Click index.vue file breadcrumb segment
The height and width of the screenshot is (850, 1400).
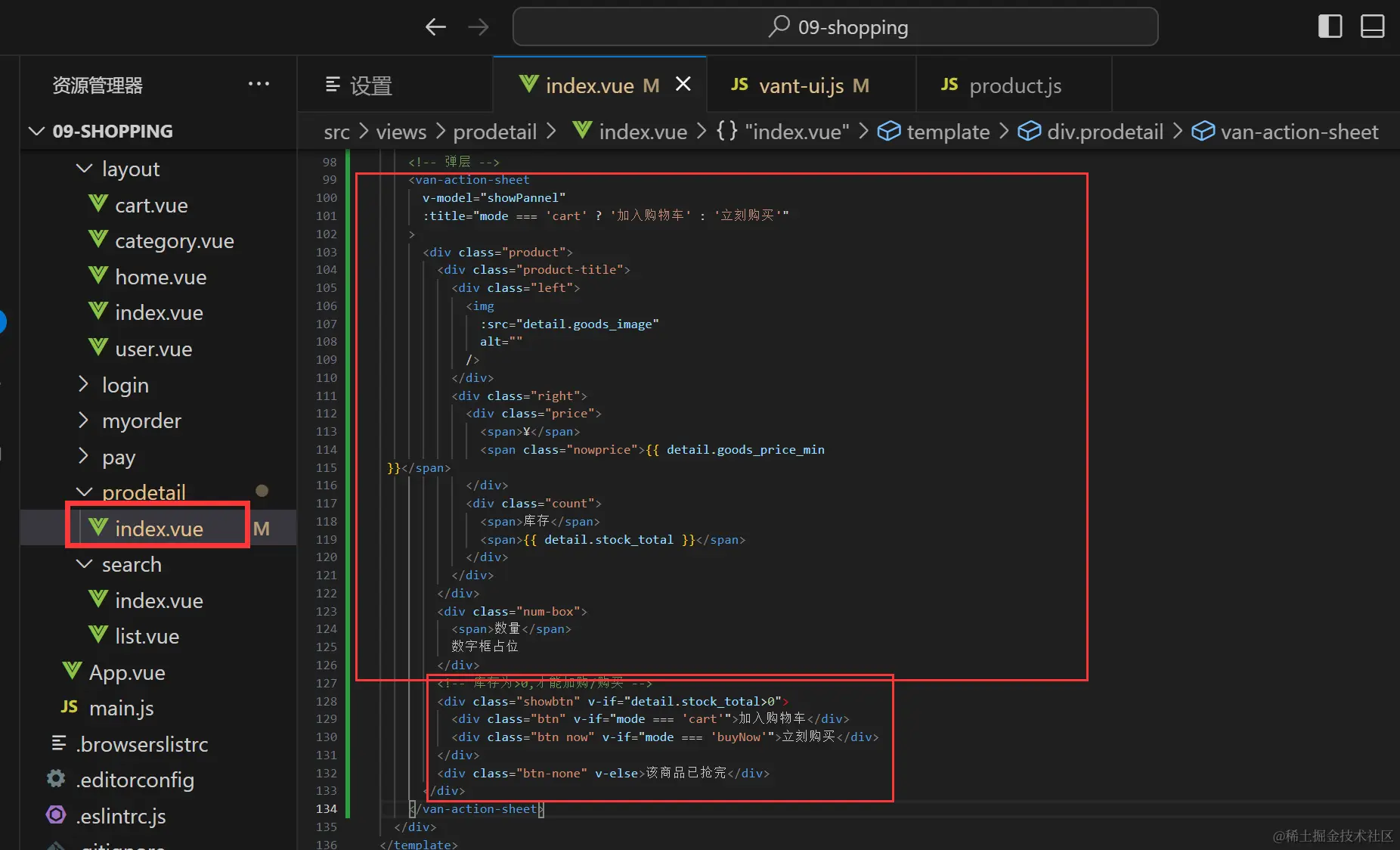(630, 132)
